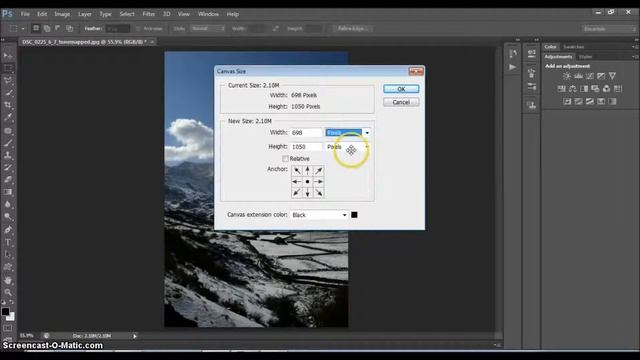Select the Horizontal Type tool

(x=8, y=242)
